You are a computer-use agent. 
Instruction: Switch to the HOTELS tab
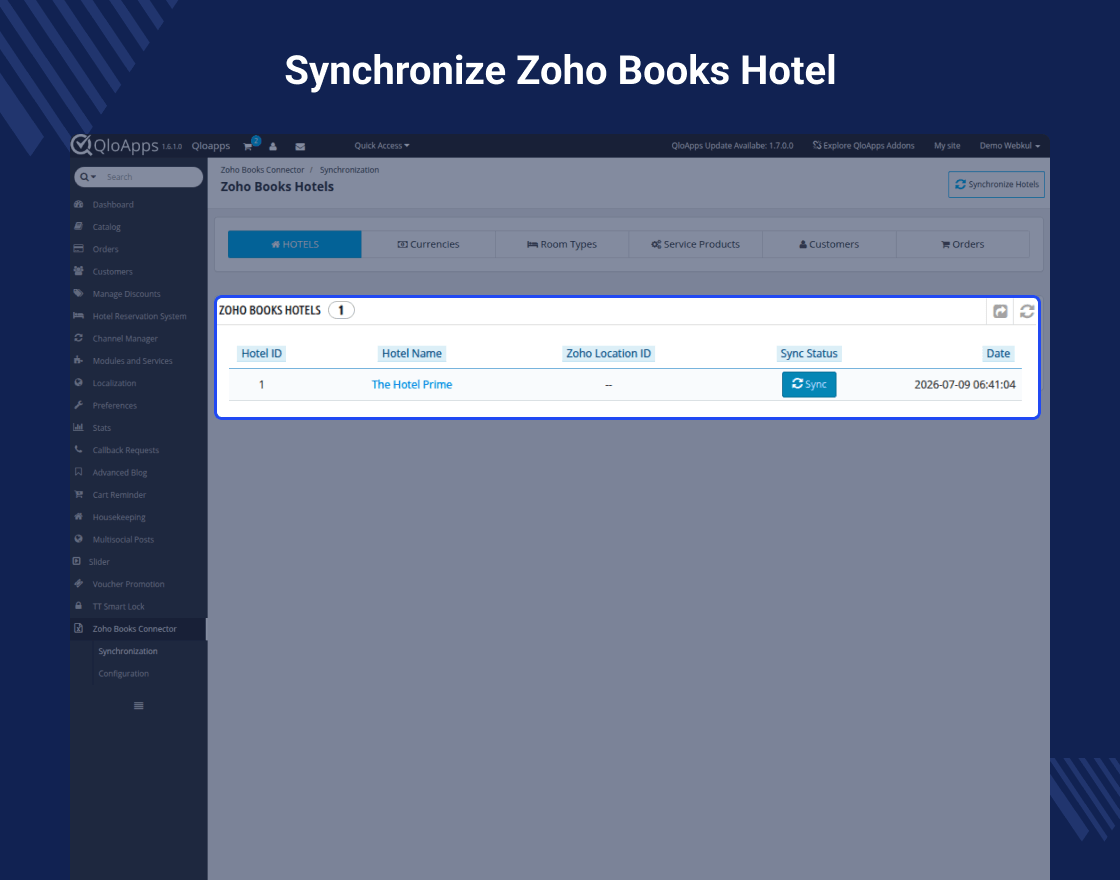click(x=295, y=244)
